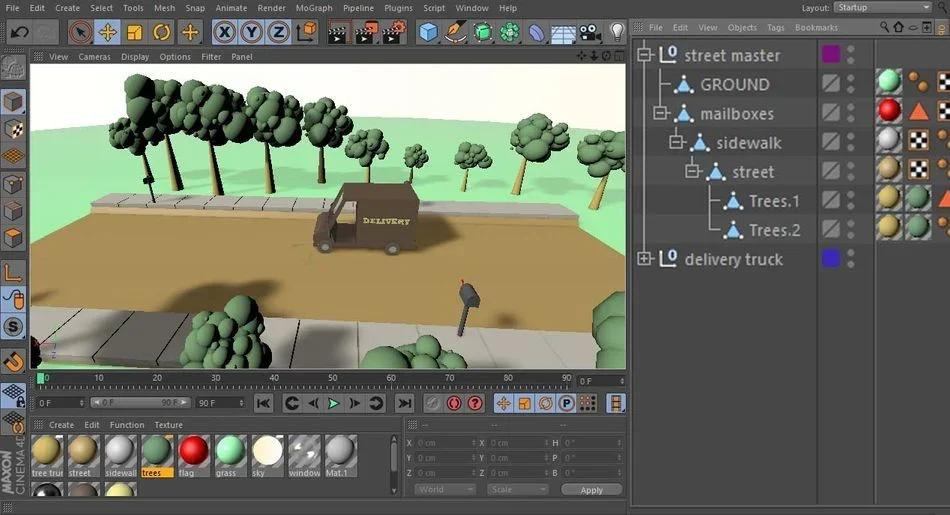Open Material Manager Texture menu
The image size is (950, 515).
click(x=168, y=425)
